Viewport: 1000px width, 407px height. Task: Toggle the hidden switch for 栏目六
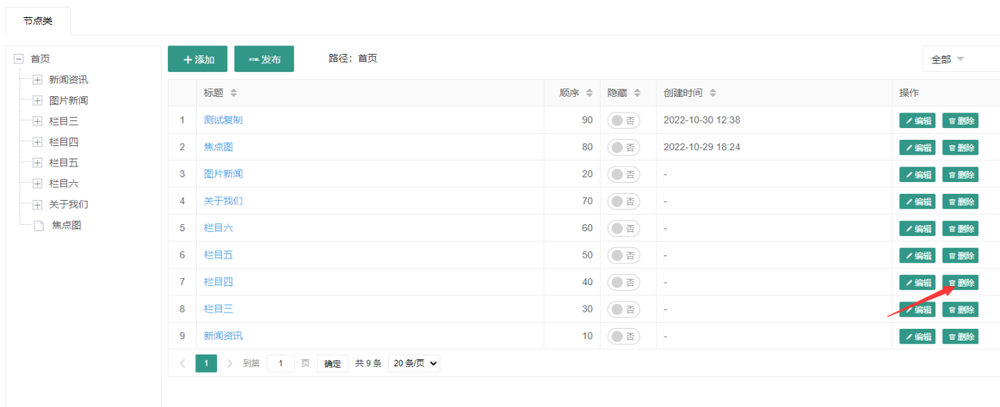(x=624, y=228)
